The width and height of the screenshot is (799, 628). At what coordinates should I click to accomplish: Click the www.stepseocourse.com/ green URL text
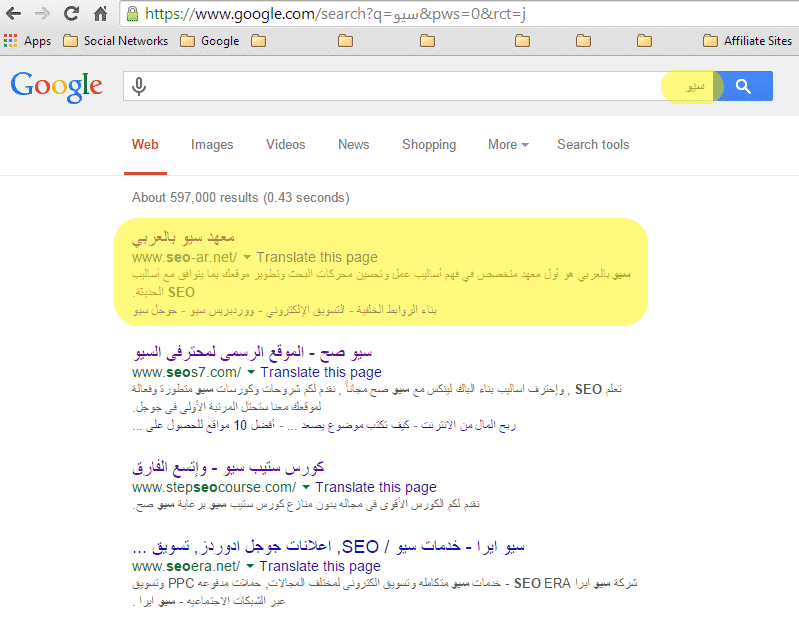pyautogui.click(x=214, y=487)
